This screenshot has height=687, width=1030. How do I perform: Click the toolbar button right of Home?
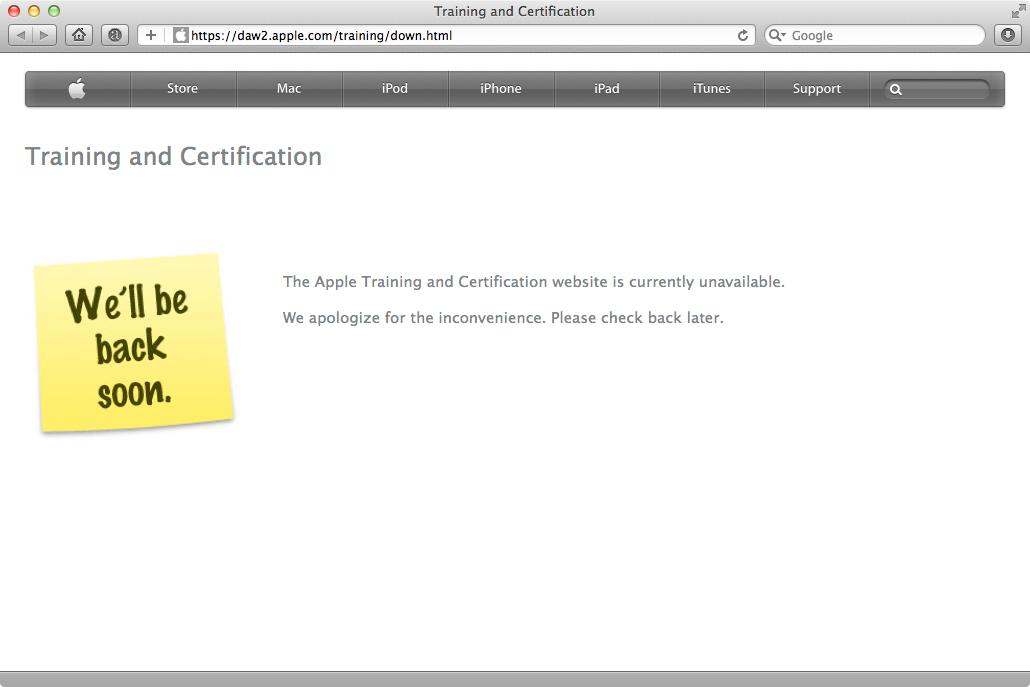(115, 35)
